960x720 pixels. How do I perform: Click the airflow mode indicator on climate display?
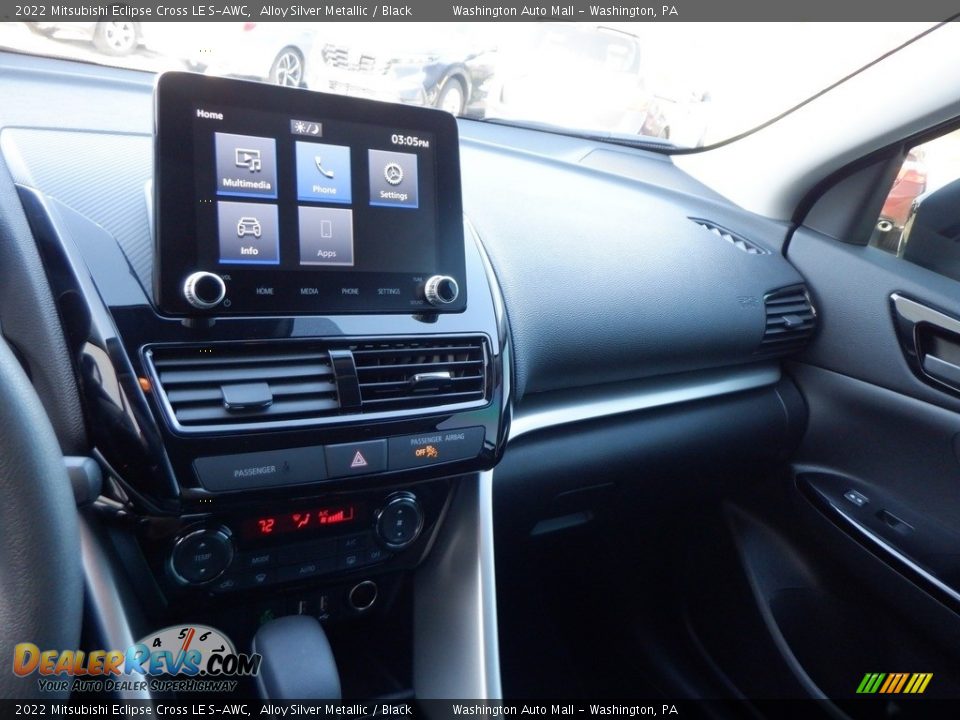pyautogui.click(x=301, y=520)
